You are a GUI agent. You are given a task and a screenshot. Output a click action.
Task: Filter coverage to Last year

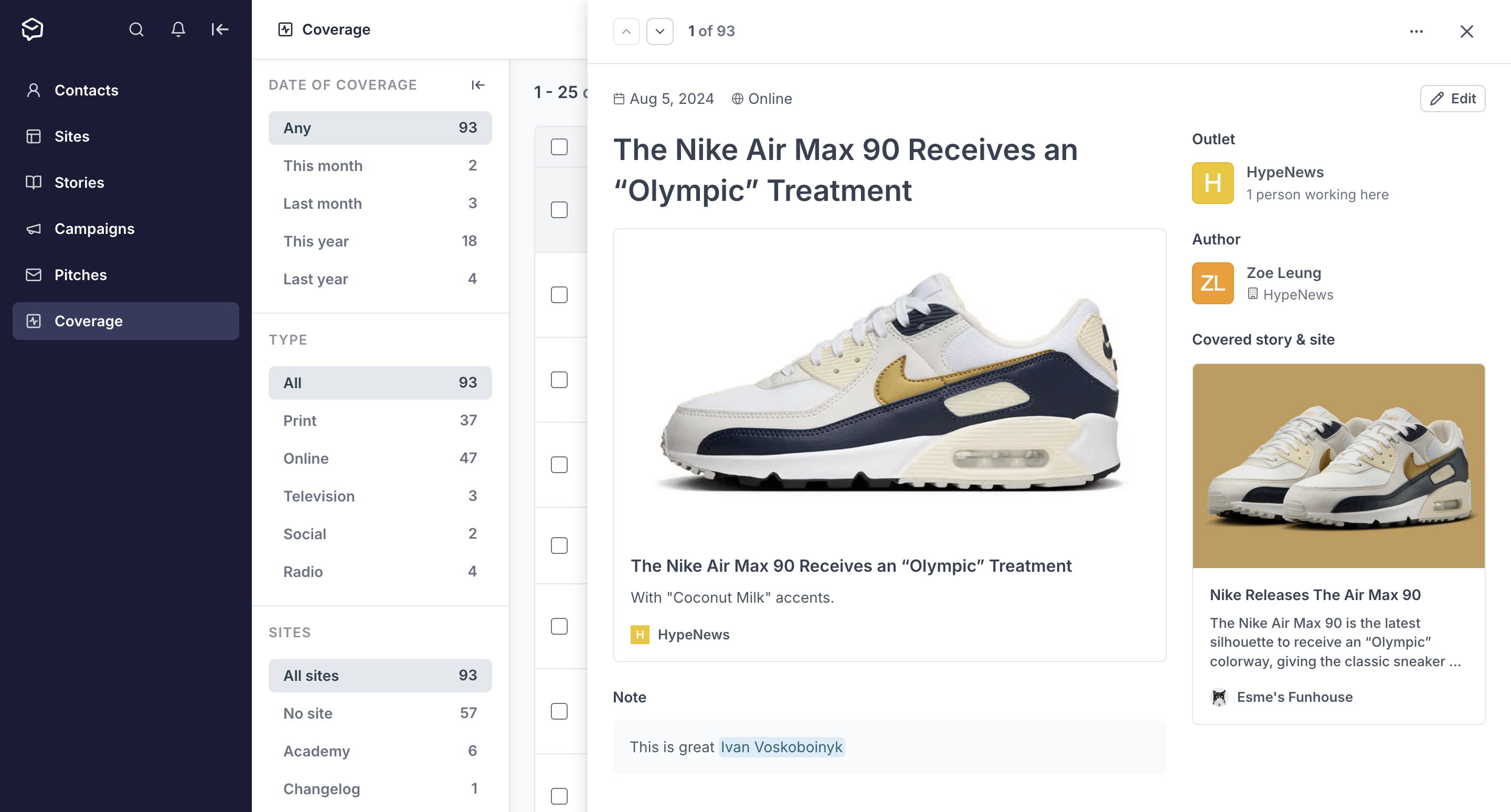coord(380,279)
